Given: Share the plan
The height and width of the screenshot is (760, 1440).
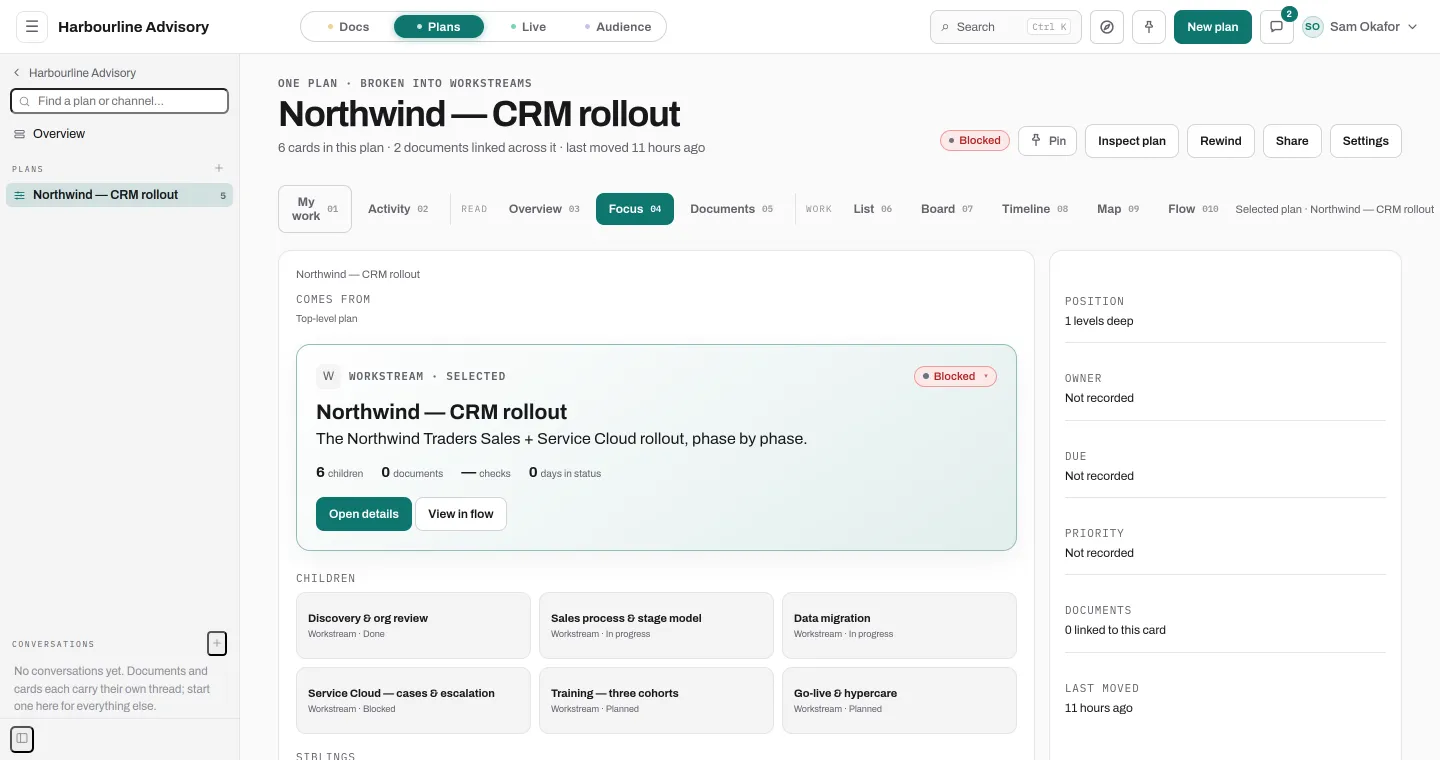Looking at the screenshot, I should pos(1292,141).
